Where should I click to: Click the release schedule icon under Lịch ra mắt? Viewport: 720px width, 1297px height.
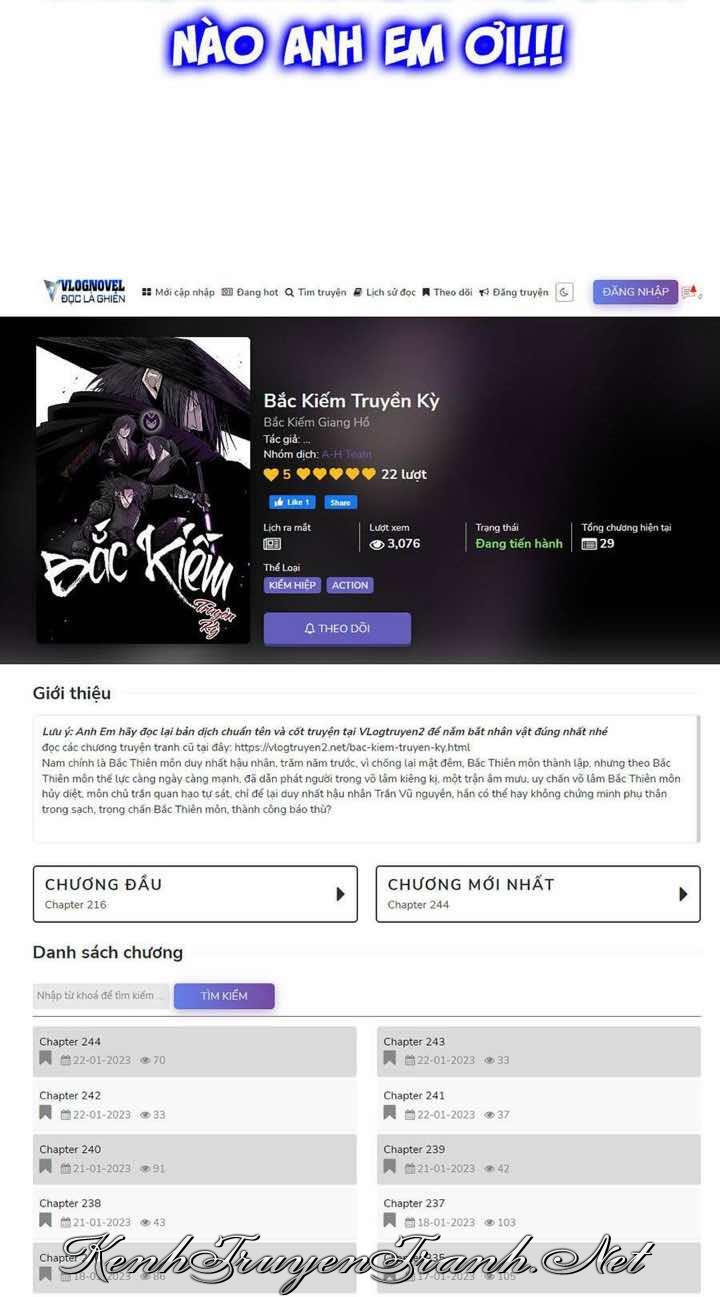pyautogui.click(x=272, y=544)
